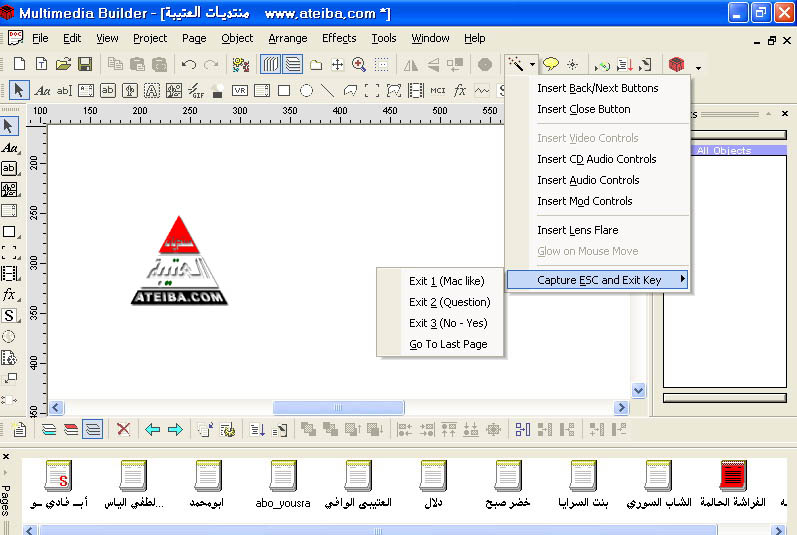Image resolution: width=797 pixels, height=535 pixels.
Task: Choose Insert Mod Controls
Action: coord(585,201)
